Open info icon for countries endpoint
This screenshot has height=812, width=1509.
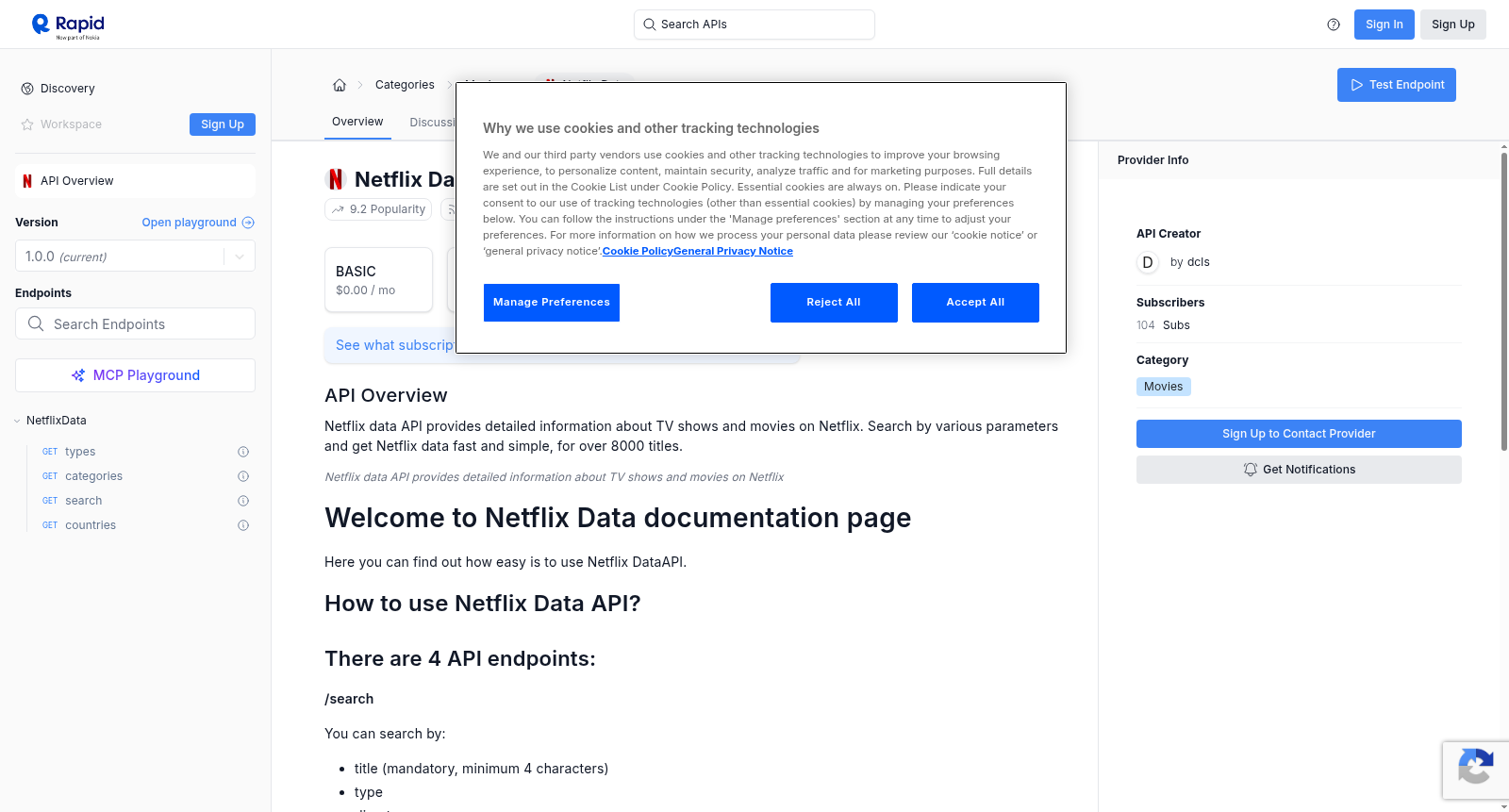click(x=243, y=525)
